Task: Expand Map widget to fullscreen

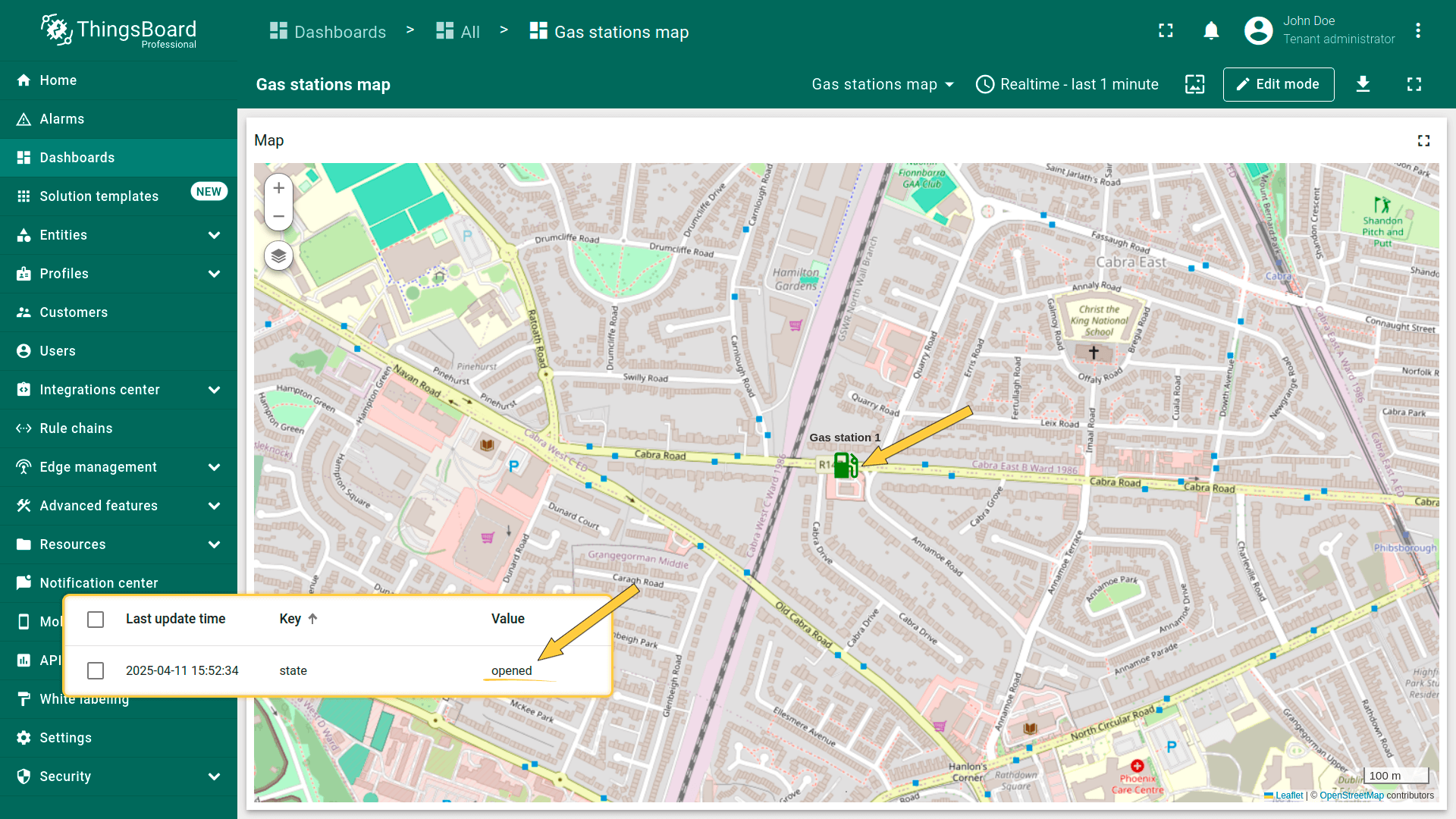Action: coord(1423,140)
